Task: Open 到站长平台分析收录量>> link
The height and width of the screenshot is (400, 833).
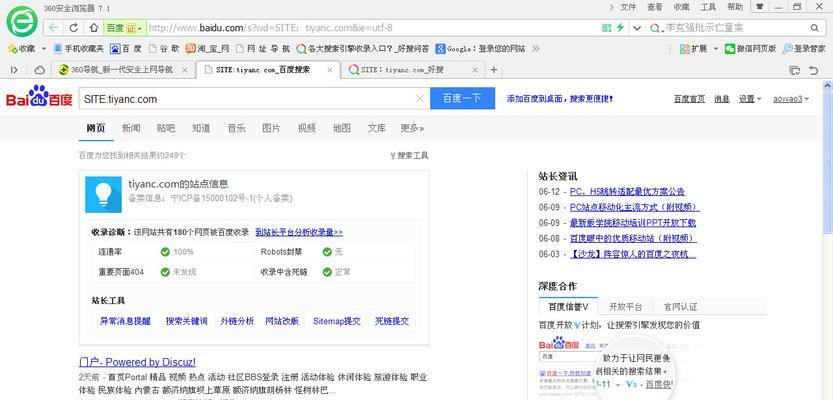Action: 299,232
